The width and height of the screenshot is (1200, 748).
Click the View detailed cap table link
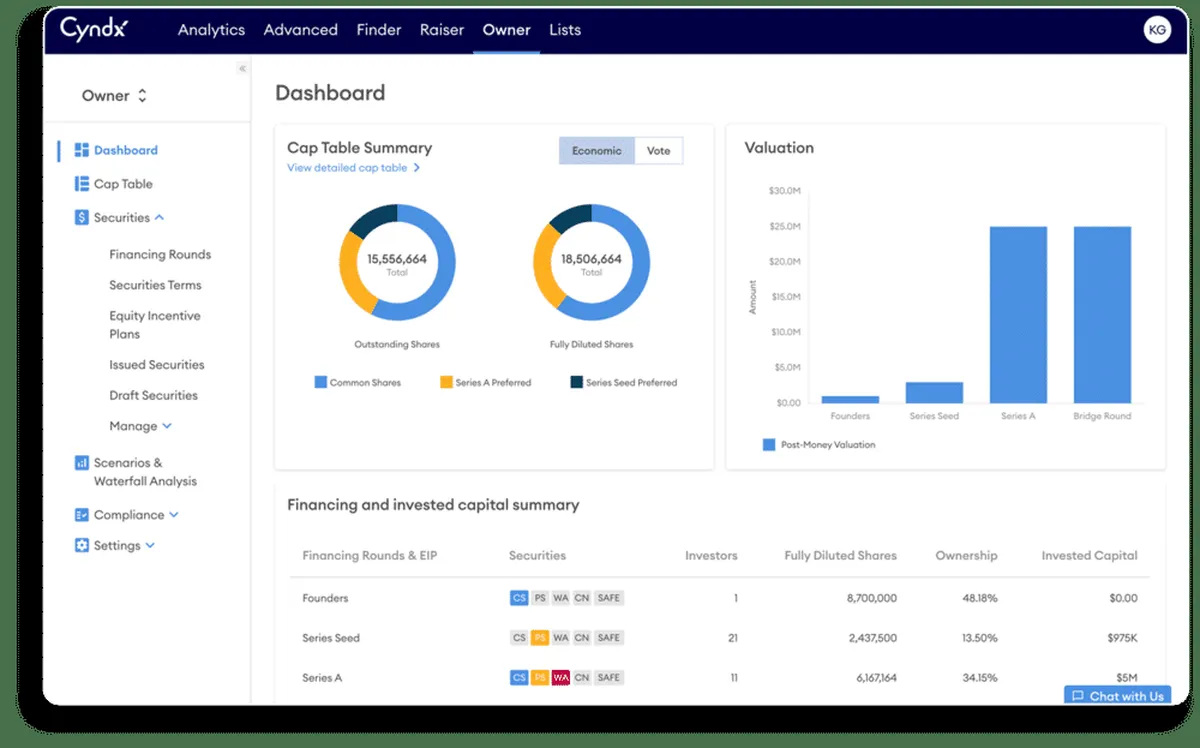[x=352, y=168]
